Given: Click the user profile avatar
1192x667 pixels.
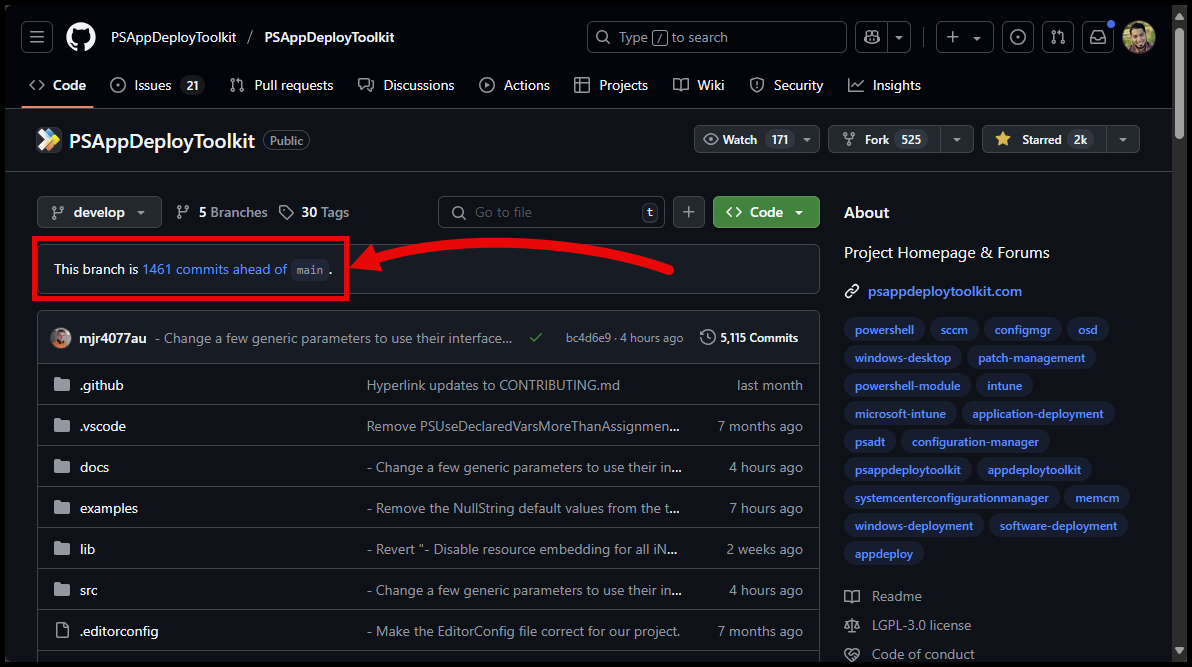Looking at the screenshot, I should tap(1139, 37).
